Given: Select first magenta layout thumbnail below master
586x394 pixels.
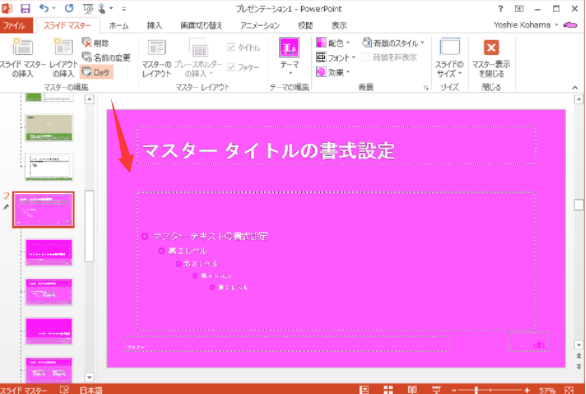Looking at the screenshot, I should (49, 252).
